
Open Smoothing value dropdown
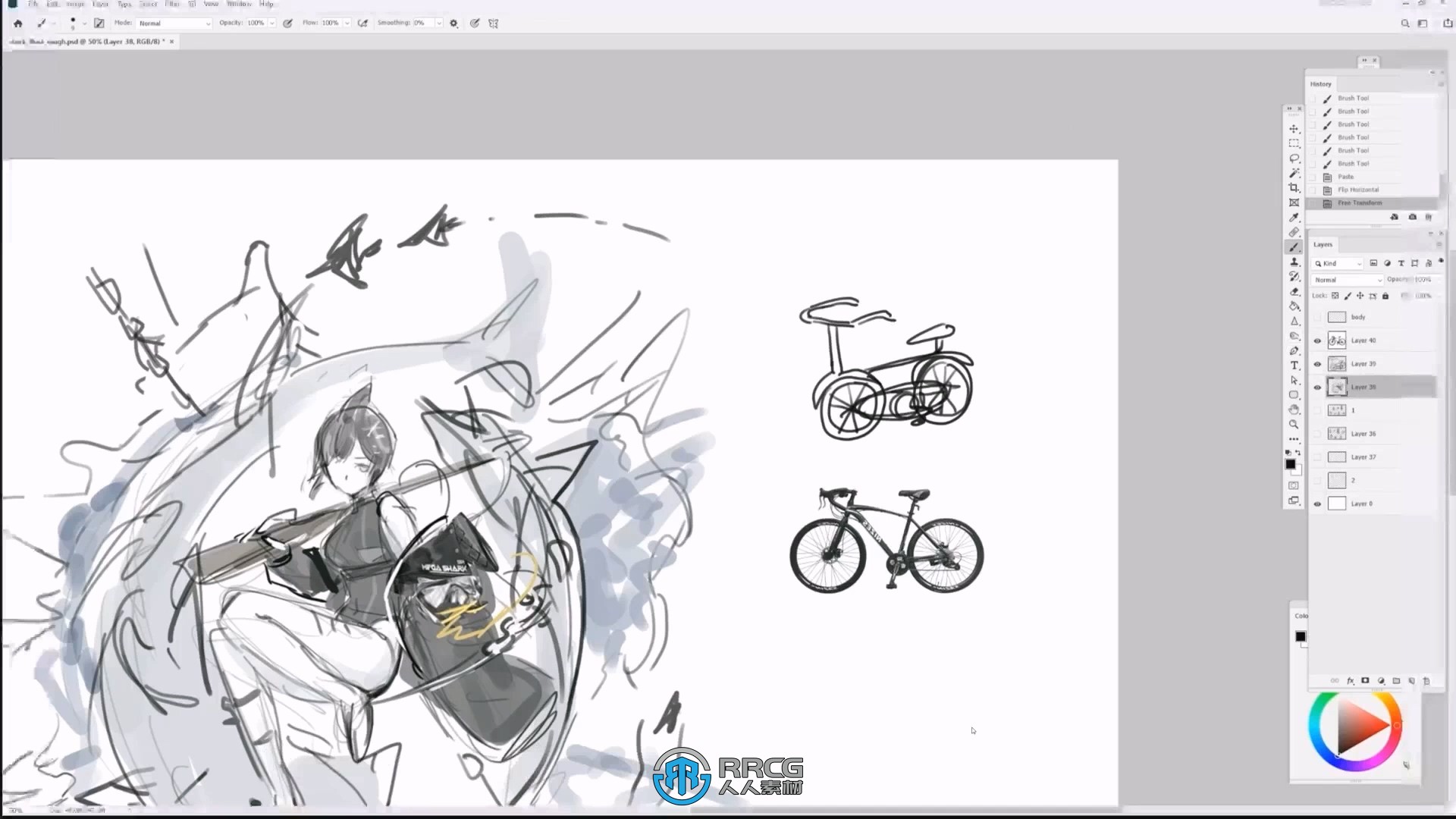pyautogui.click(x=438, y=24)
